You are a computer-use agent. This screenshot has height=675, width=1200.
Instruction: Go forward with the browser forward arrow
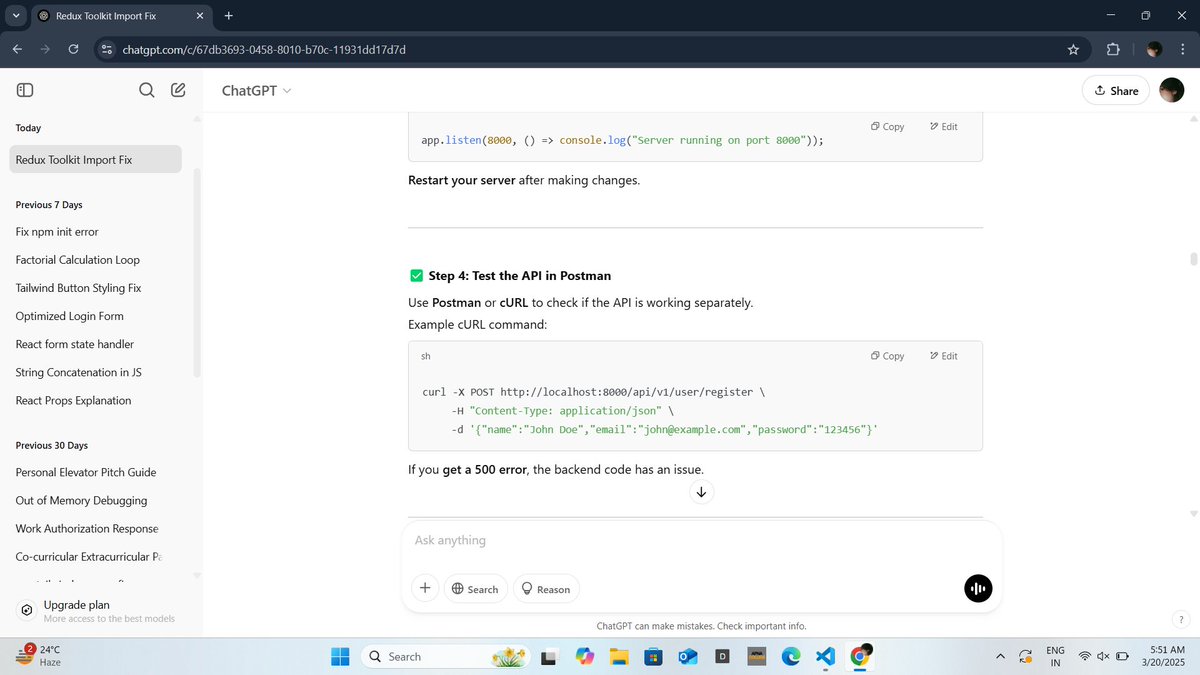click(45, 49)
